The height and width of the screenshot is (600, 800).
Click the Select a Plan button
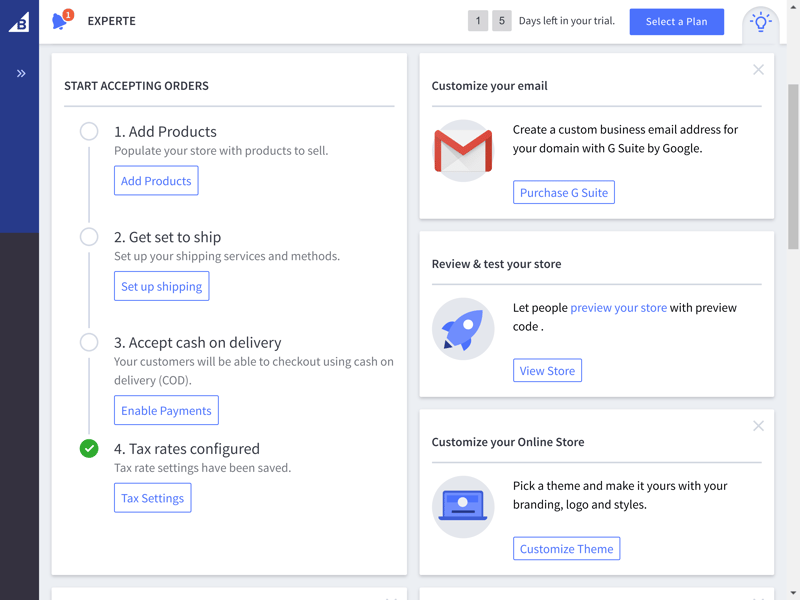pyautogui.click(x=677, y=21)
